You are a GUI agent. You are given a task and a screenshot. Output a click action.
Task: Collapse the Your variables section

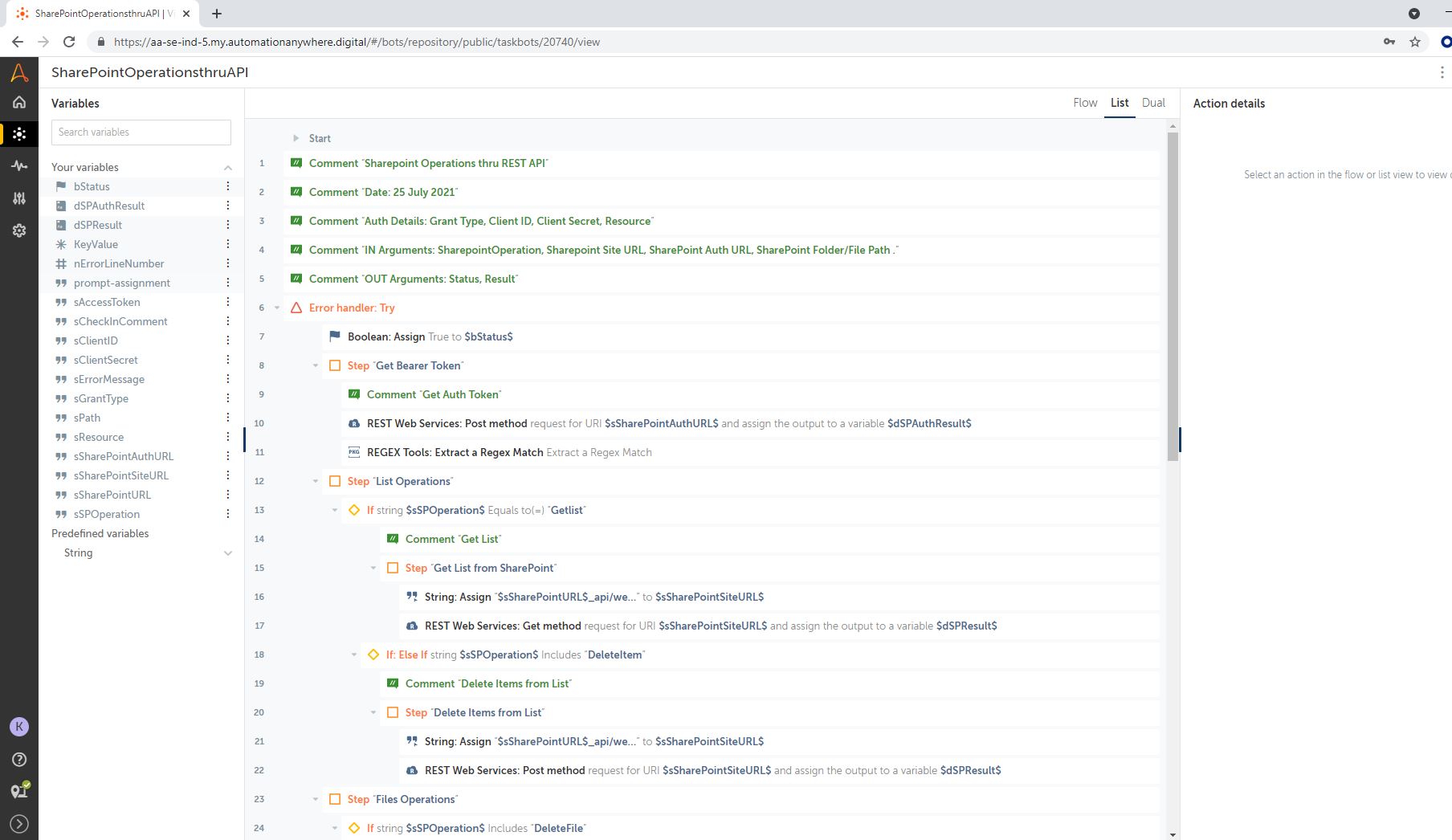(227, 168)
